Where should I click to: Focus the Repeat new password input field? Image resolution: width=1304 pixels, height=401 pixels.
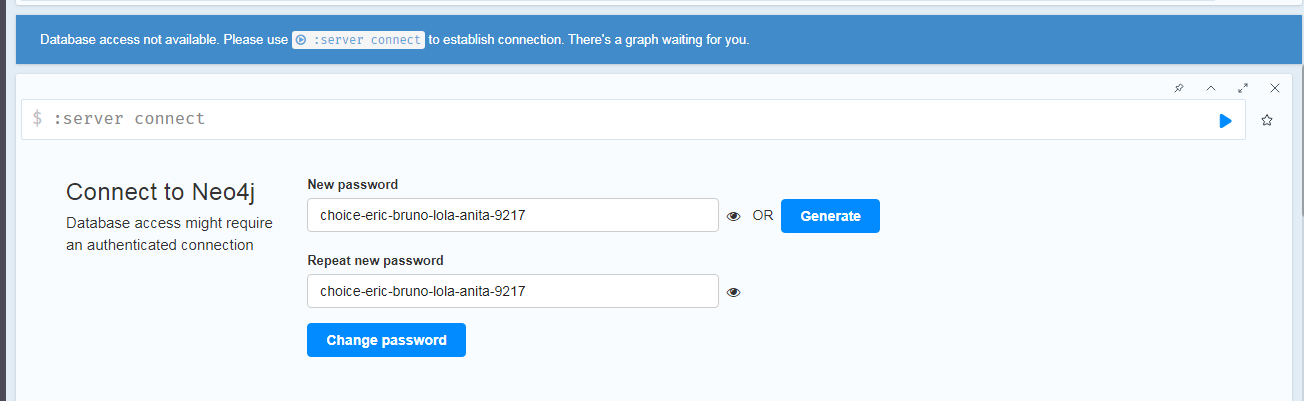click(512, 291)
